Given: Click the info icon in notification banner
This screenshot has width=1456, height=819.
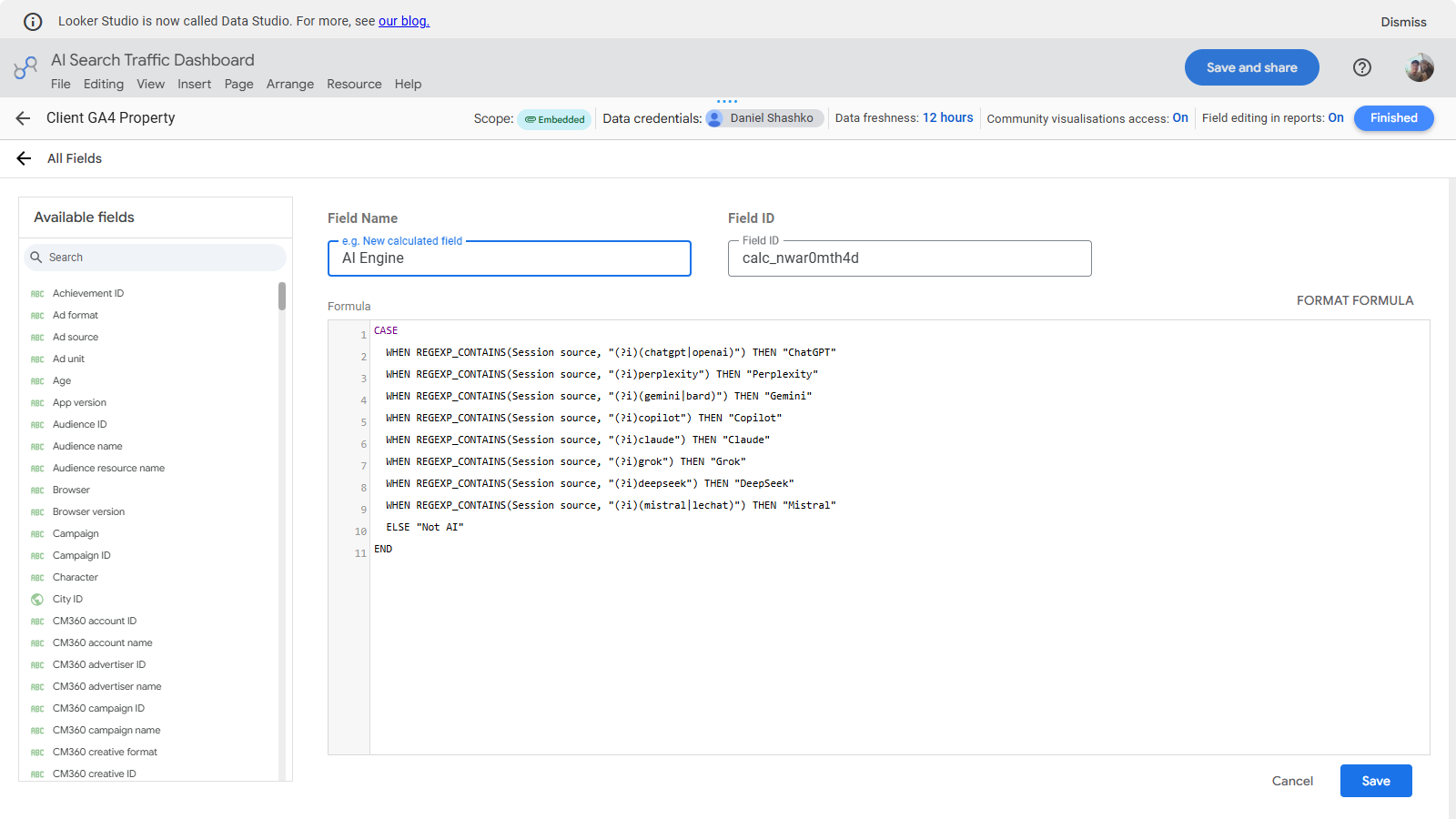Looking at the screenshot, I should [x=33, y=21].
